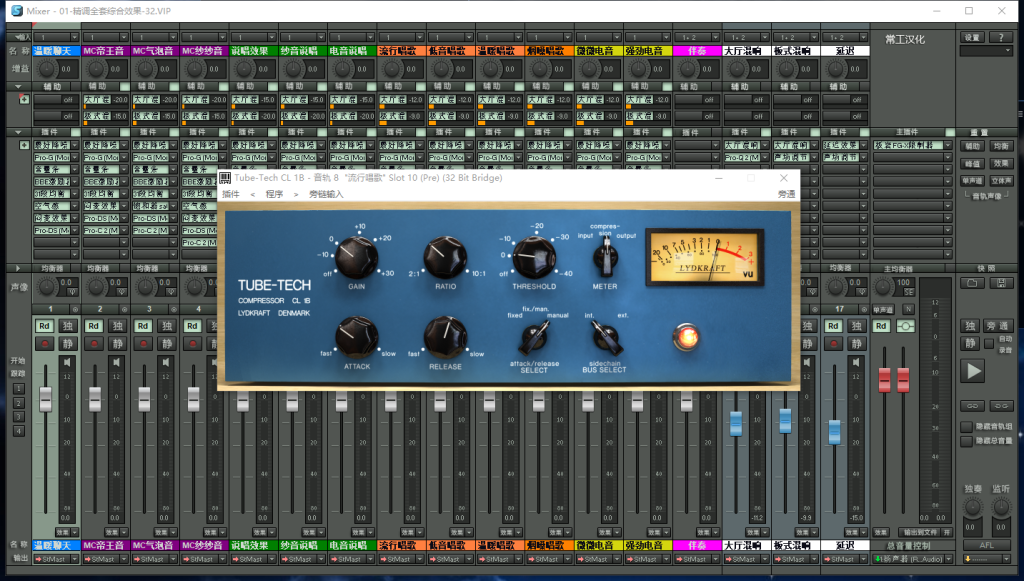Screen dimensions: 1024x581
Task: Click the unlink faders icon
Action: (1001, 405)
